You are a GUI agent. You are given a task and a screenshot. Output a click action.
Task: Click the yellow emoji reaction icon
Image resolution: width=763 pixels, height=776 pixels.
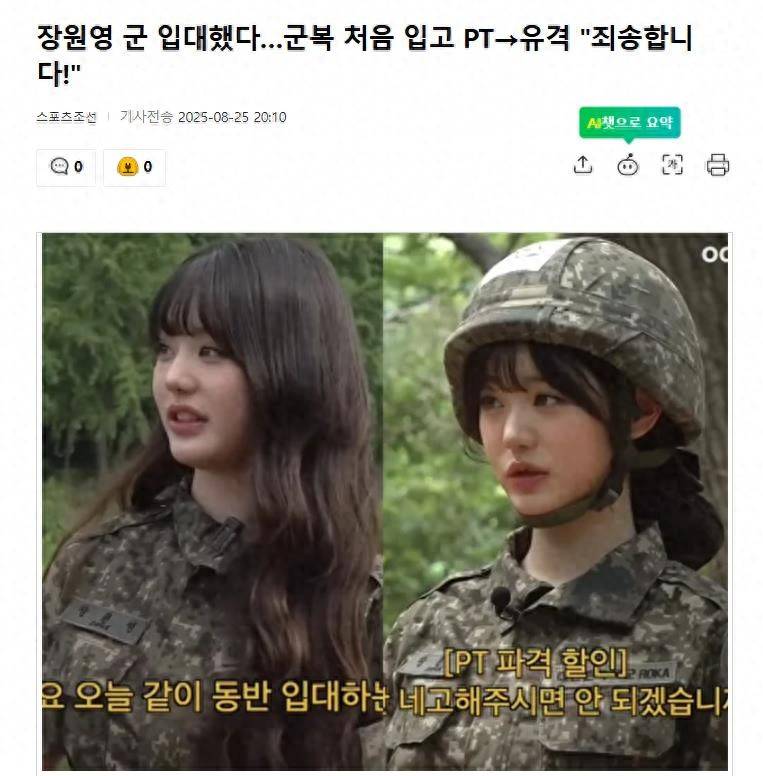click(127, 167)
